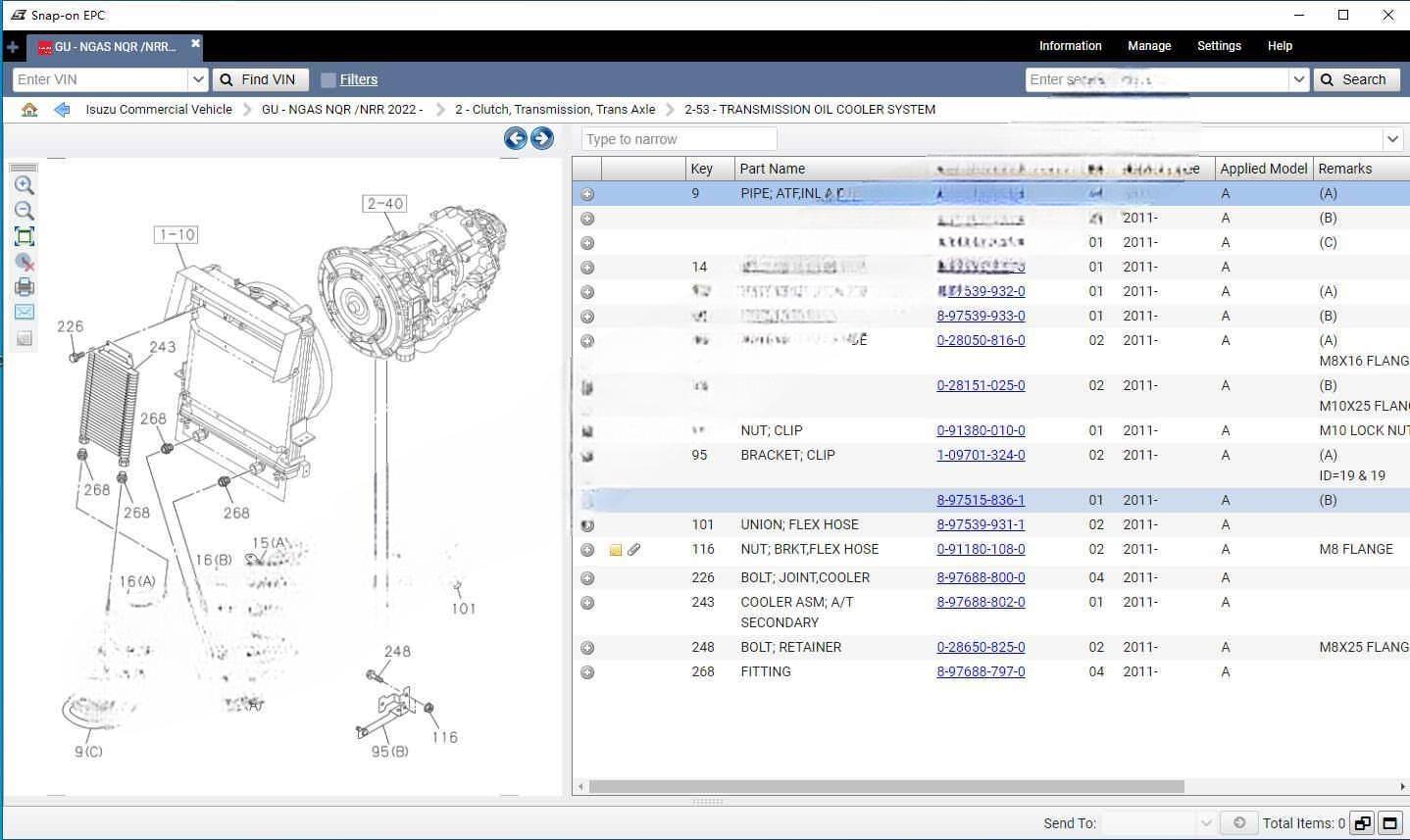Click the zoom in magnifier icon
Image resolution: width=1410 pixels, height=840 pixels.
(x=25, y=185)
